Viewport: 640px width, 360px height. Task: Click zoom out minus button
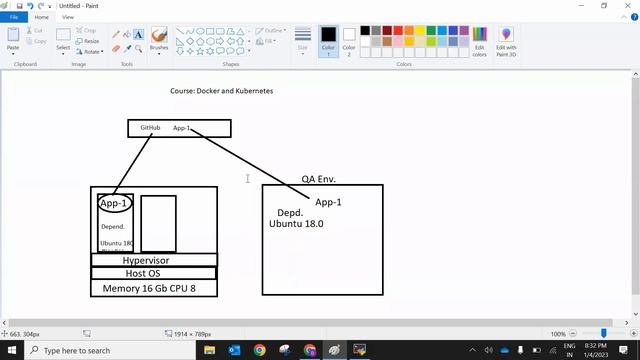(573, 333)
